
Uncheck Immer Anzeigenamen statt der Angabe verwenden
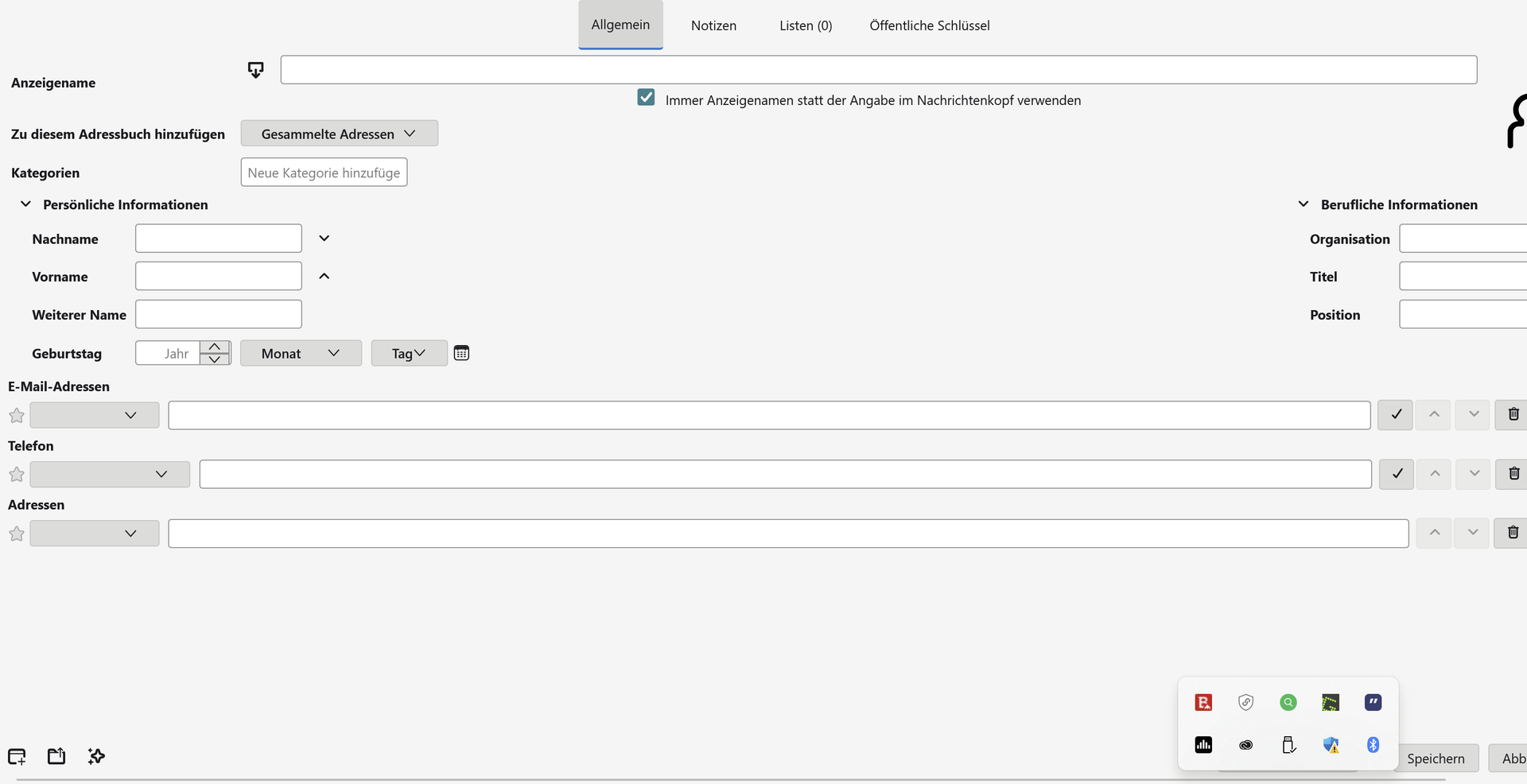(x=646, y=98)
